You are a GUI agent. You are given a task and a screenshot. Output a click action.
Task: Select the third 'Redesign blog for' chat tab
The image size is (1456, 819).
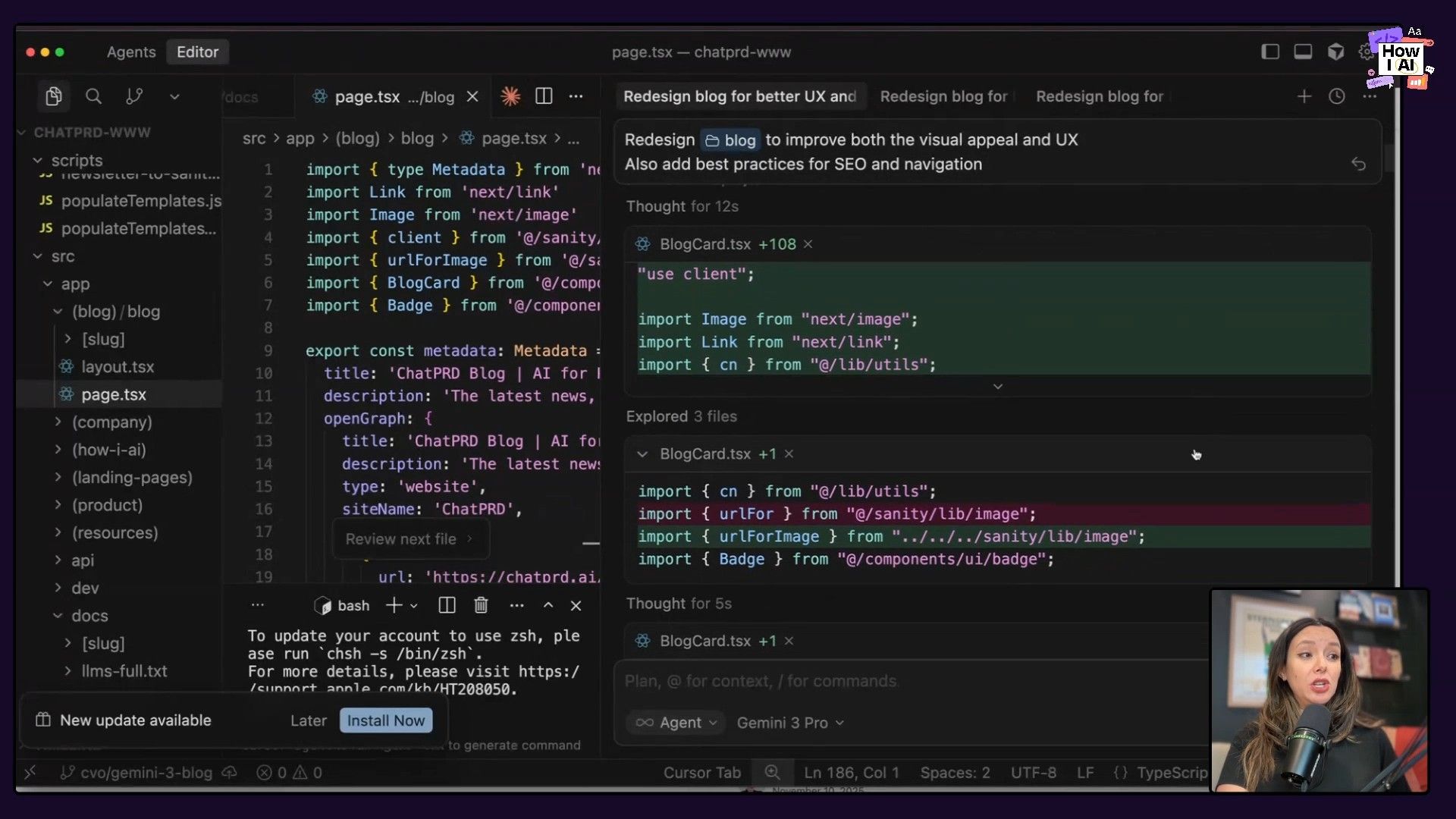tap(1100, 96)
